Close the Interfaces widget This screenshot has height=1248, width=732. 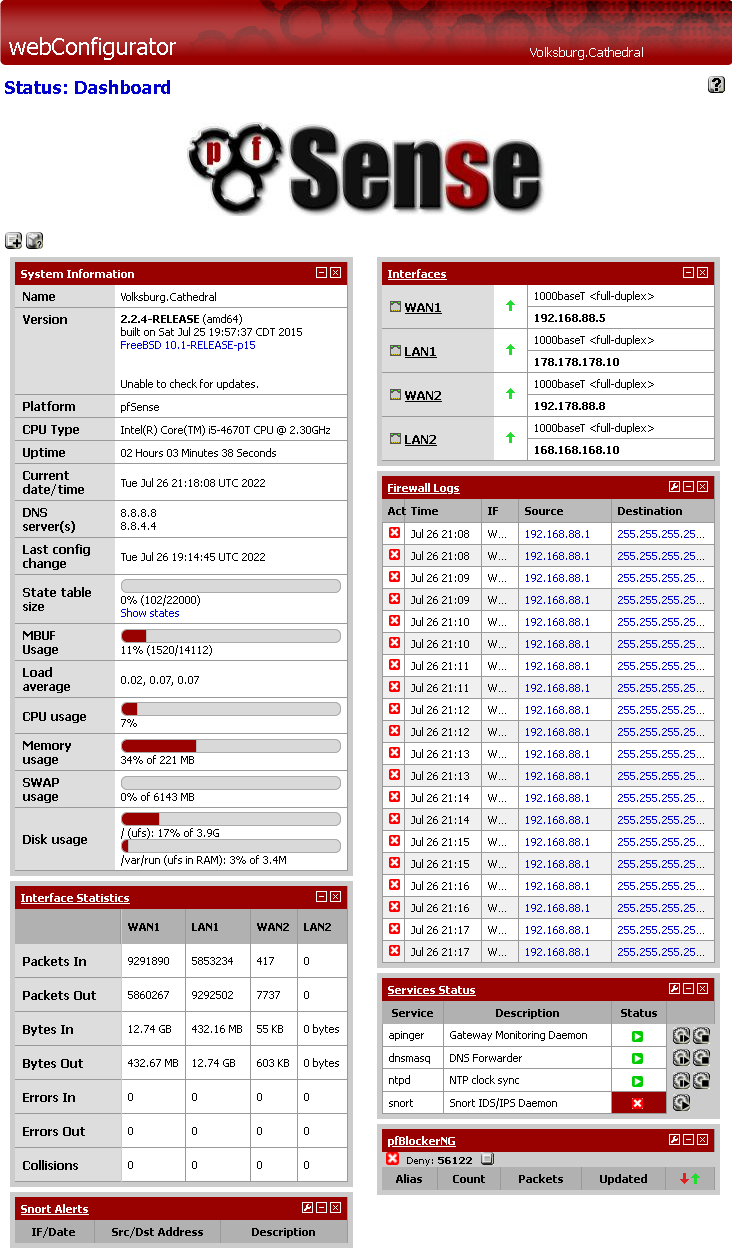coord(703,272)
